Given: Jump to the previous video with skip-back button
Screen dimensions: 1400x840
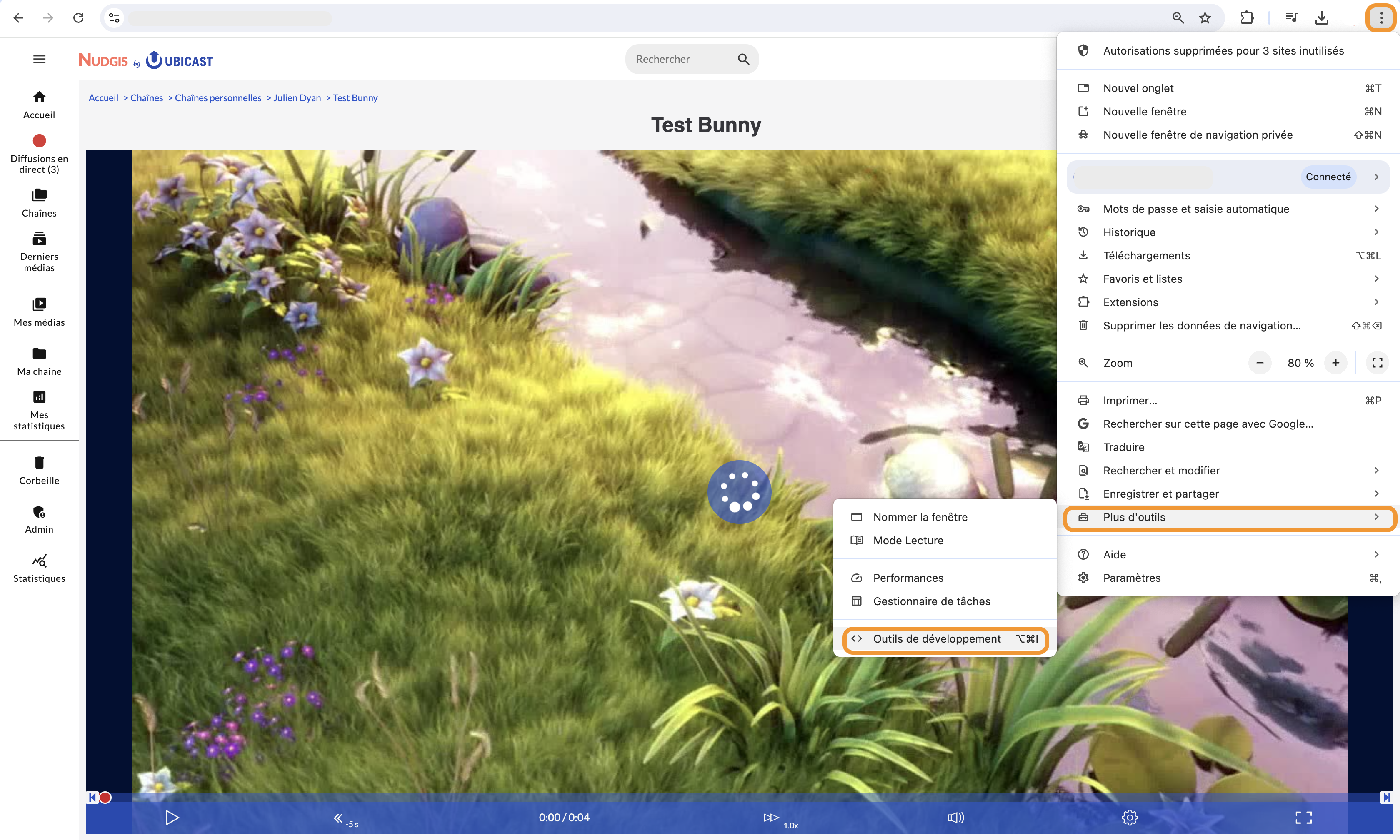Looking at the screenshot, I should (x=92, y=798).
